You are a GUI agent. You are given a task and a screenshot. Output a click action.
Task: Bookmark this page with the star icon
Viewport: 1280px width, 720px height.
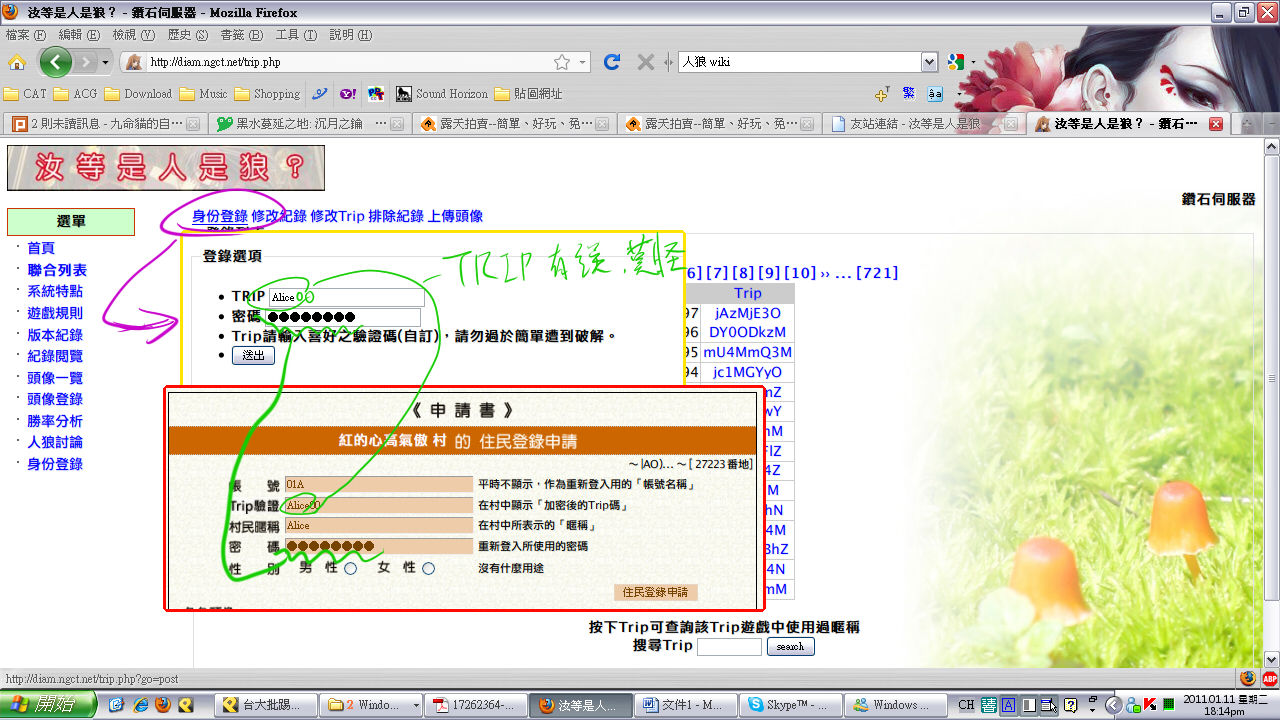click(x=562, y=62)
